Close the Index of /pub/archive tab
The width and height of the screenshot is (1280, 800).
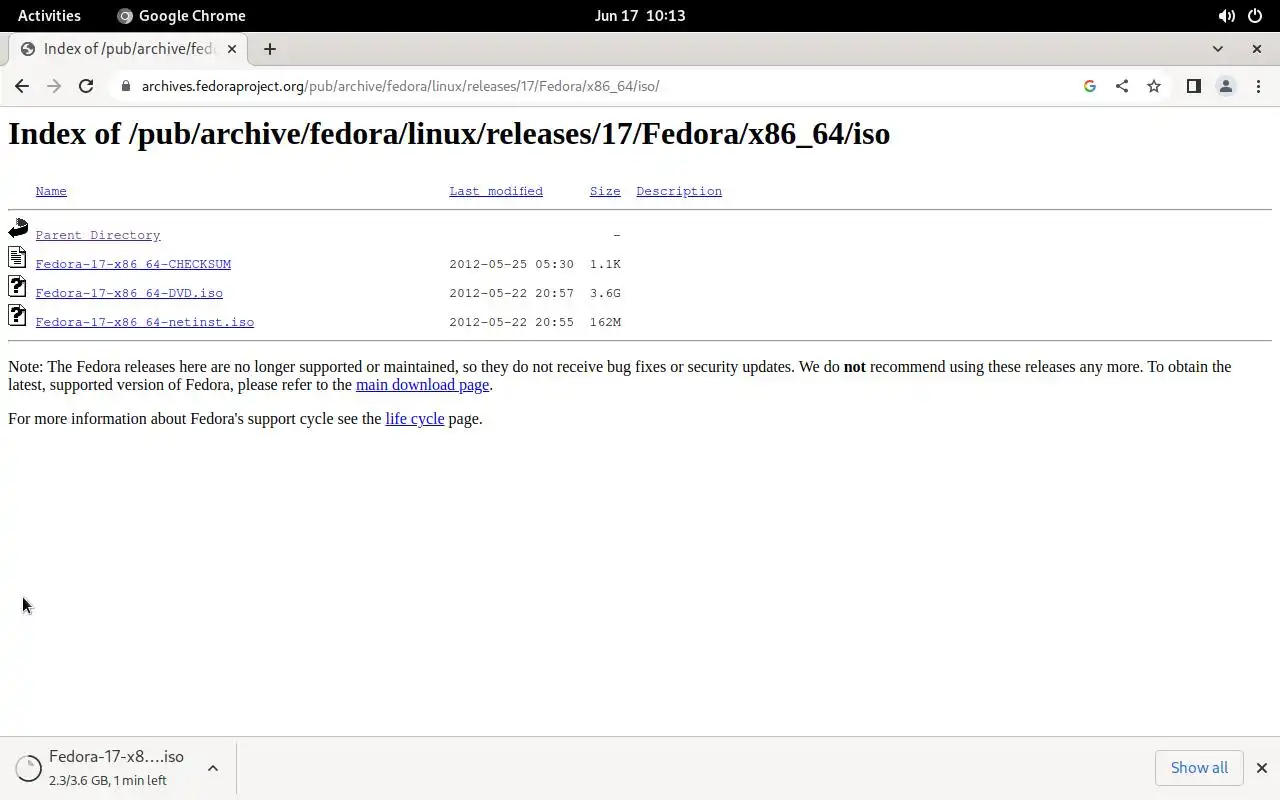coord(232,49)
